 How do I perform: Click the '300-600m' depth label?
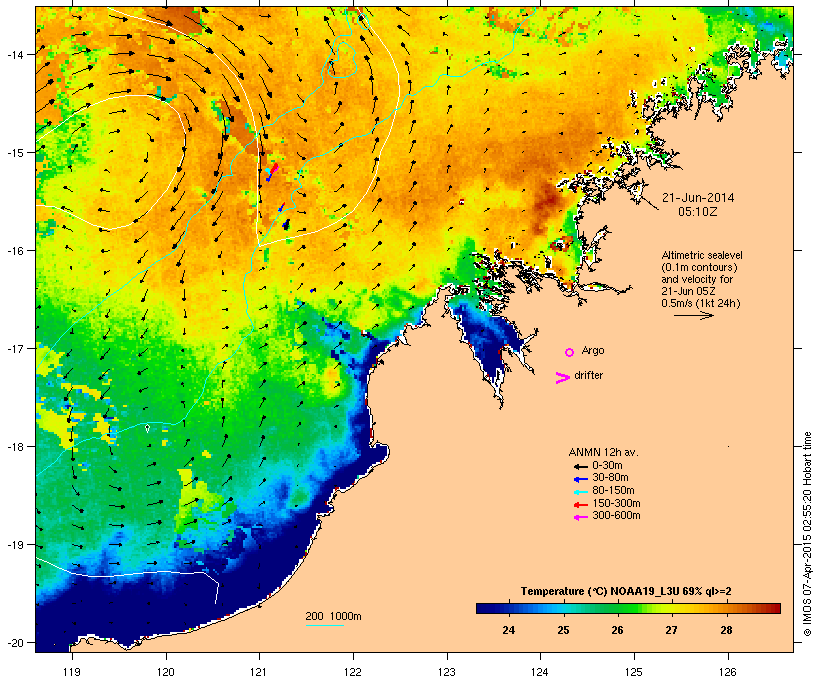pos(616,516)
